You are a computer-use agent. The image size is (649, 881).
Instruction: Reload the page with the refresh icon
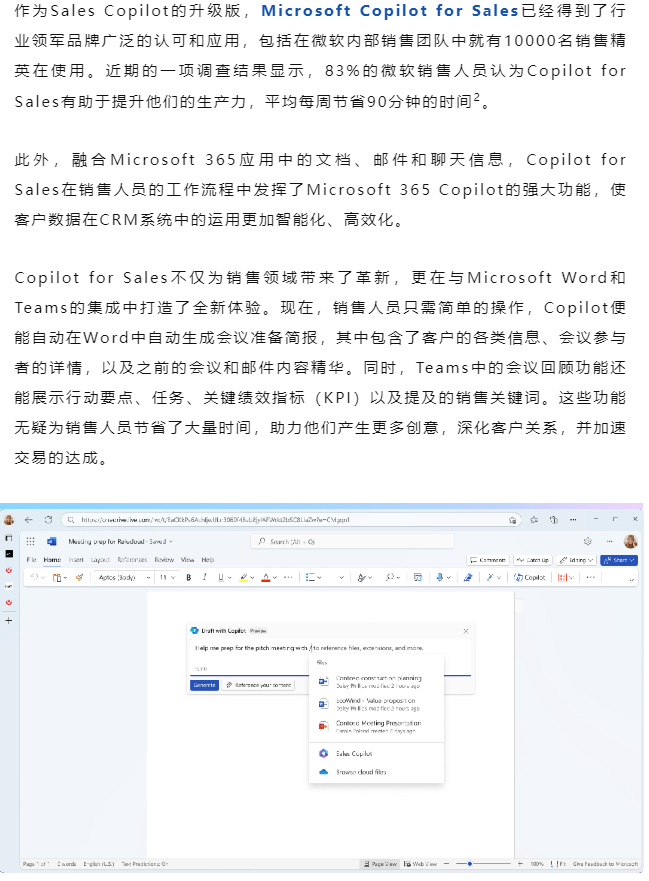coord(48,520)
